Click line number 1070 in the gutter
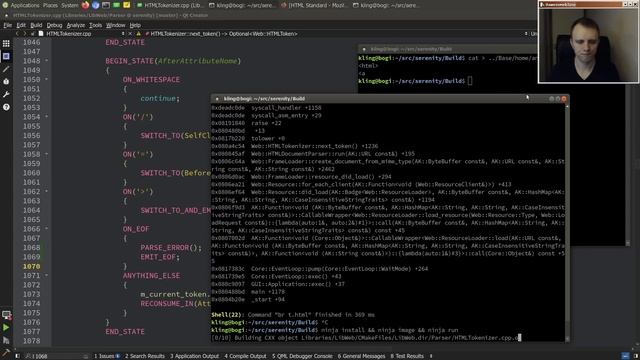 31,266
